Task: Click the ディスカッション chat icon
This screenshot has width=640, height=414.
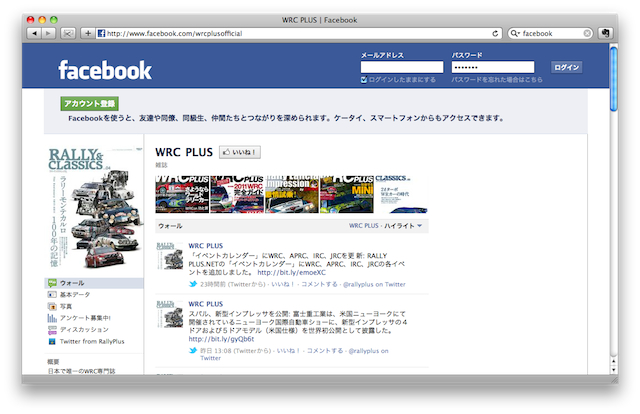Action: (52, 330)
